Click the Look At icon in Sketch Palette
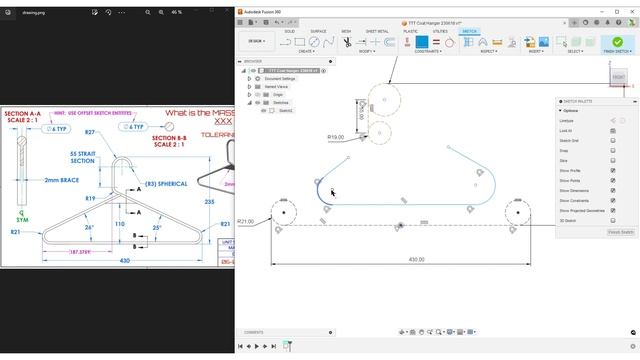The width and height of the screenshot is (640, 360). (x=613, y=131)
